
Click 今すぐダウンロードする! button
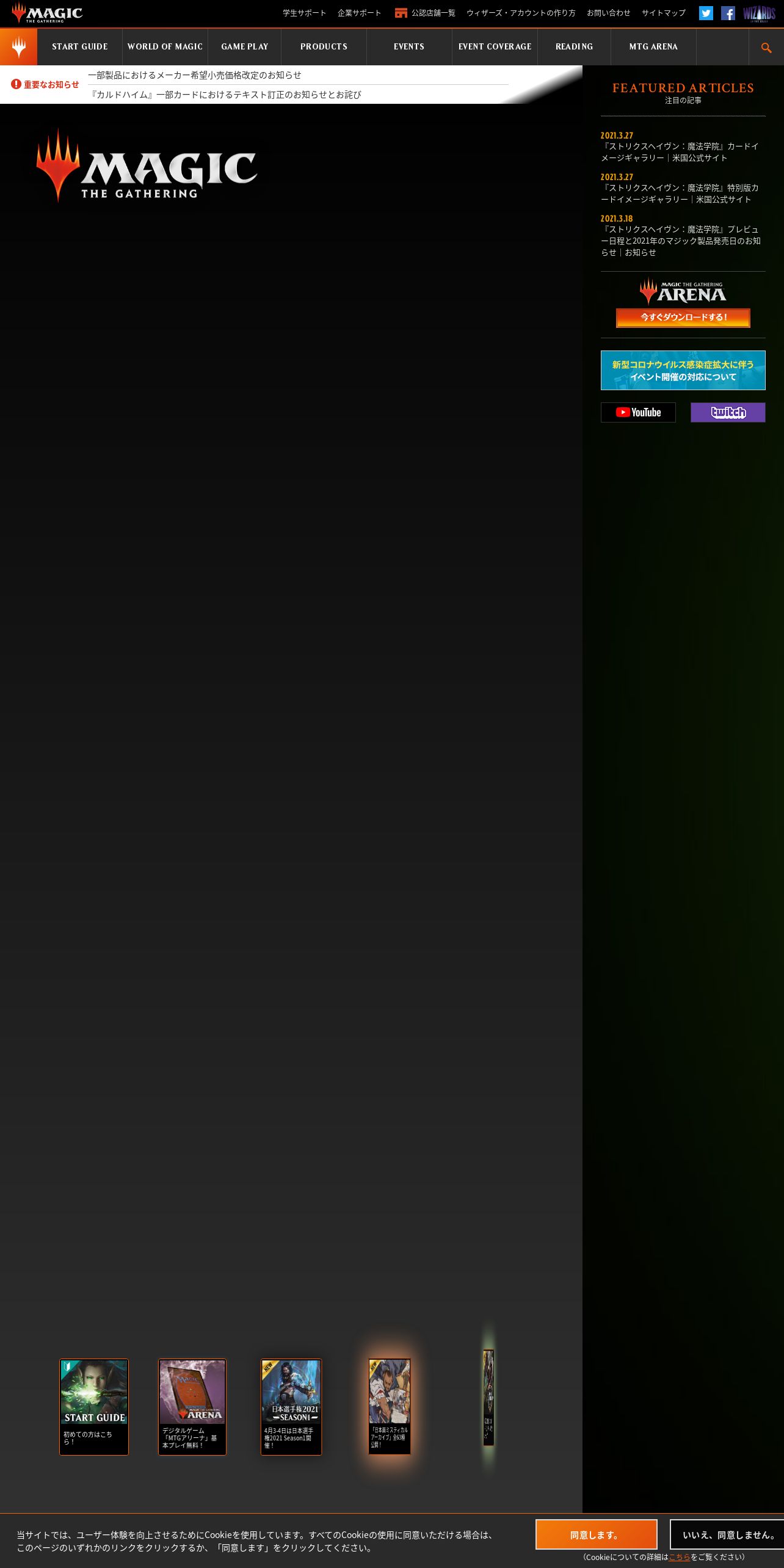pos(683,318)
